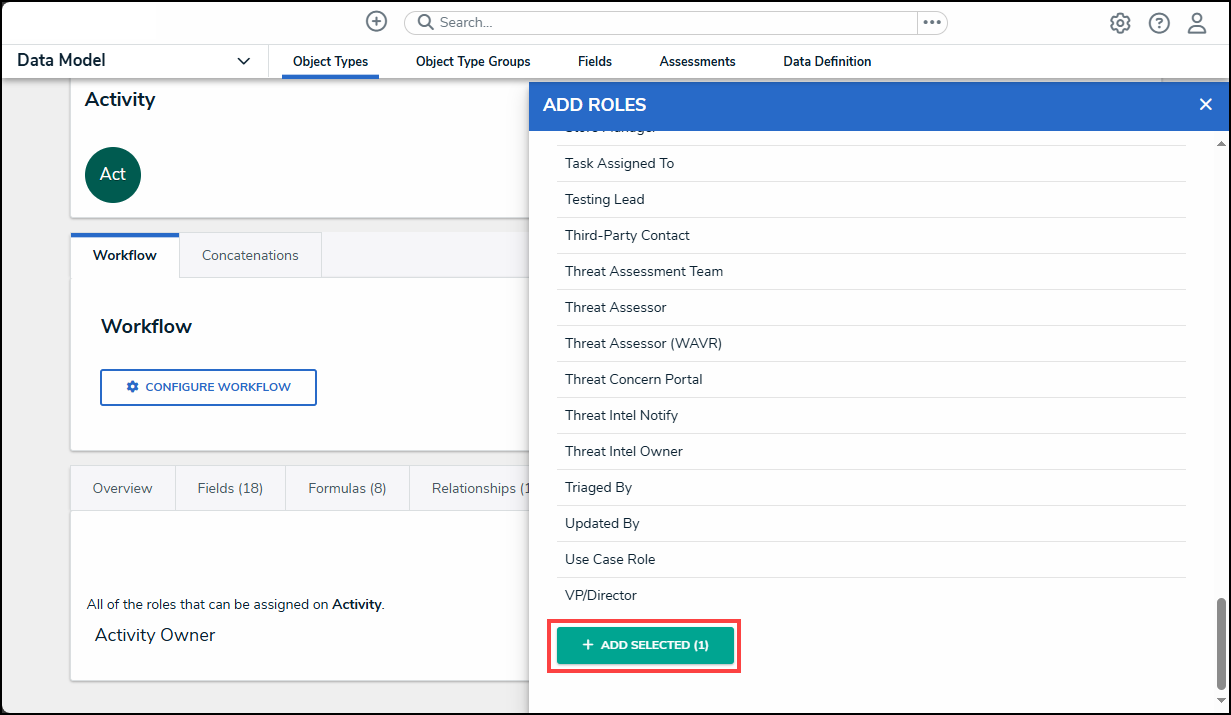This screenshot has width=1231, height=715.
Task: Open the Formulas (8) tab
Action: (347, 488)
